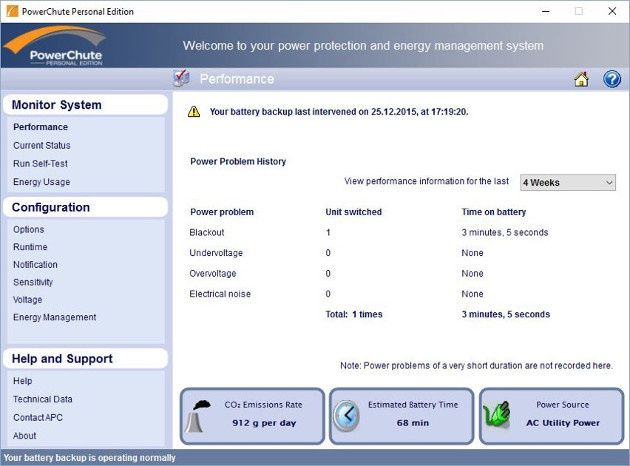Go to the Home page icon
This screenshot has width=630, height=466.
click(x=581, y=79)
